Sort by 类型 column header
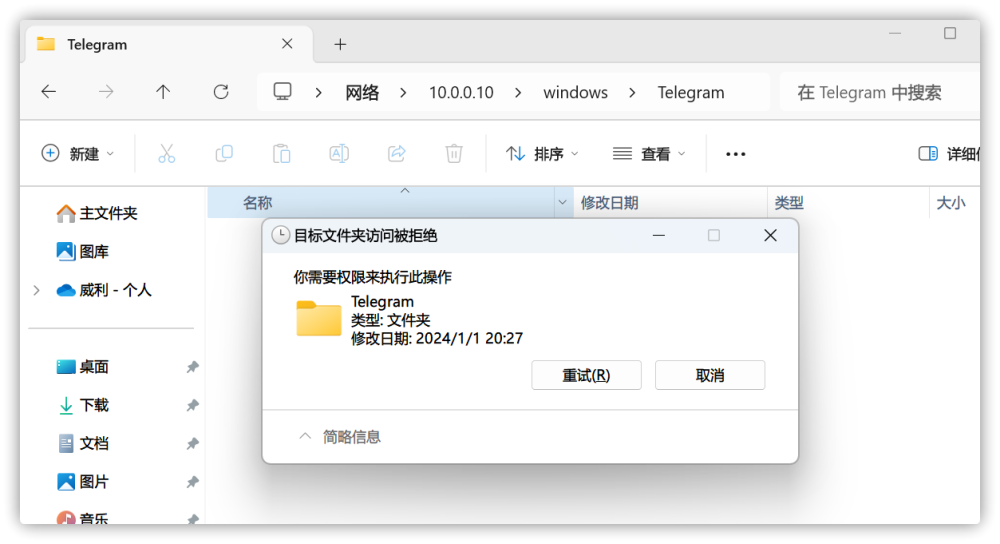This screenshot has height=544, width=1000. coord(848,203)
